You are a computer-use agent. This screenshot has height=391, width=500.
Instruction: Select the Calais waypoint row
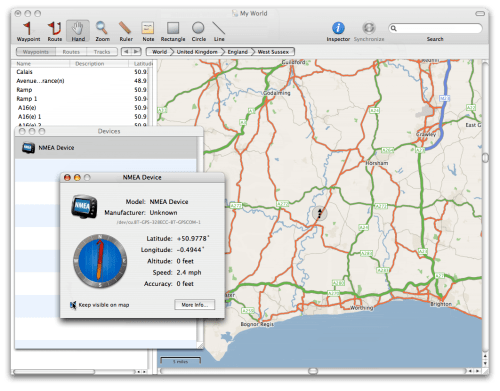80,72
